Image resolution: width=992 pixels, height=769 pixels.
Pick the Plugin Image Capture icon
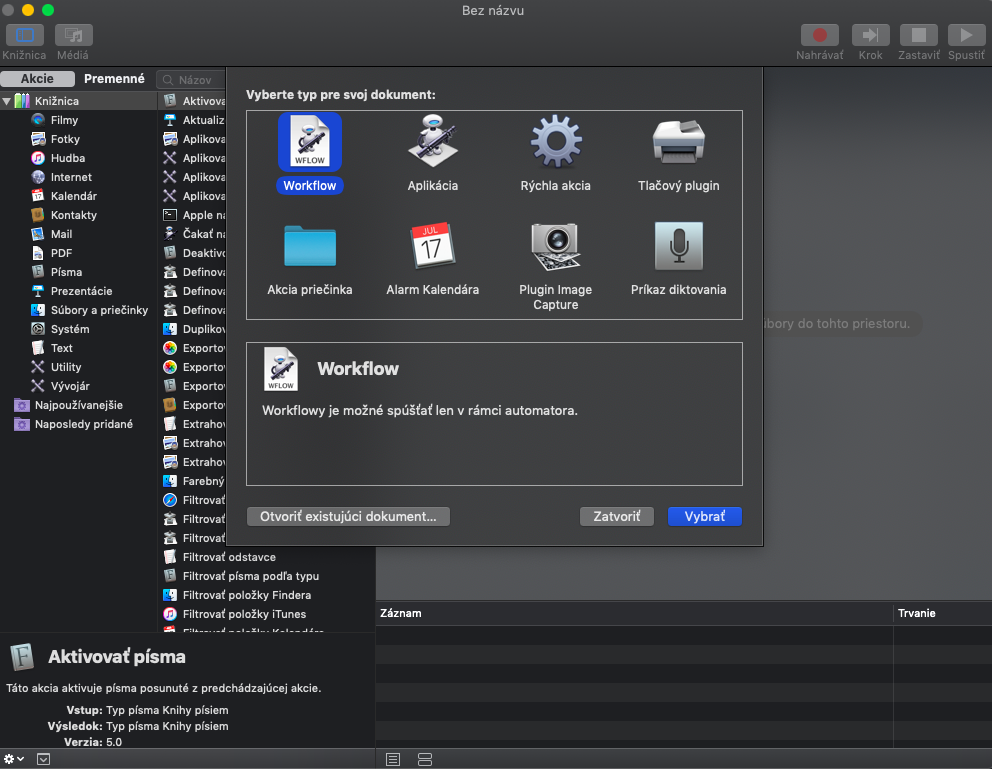point(555,246)
